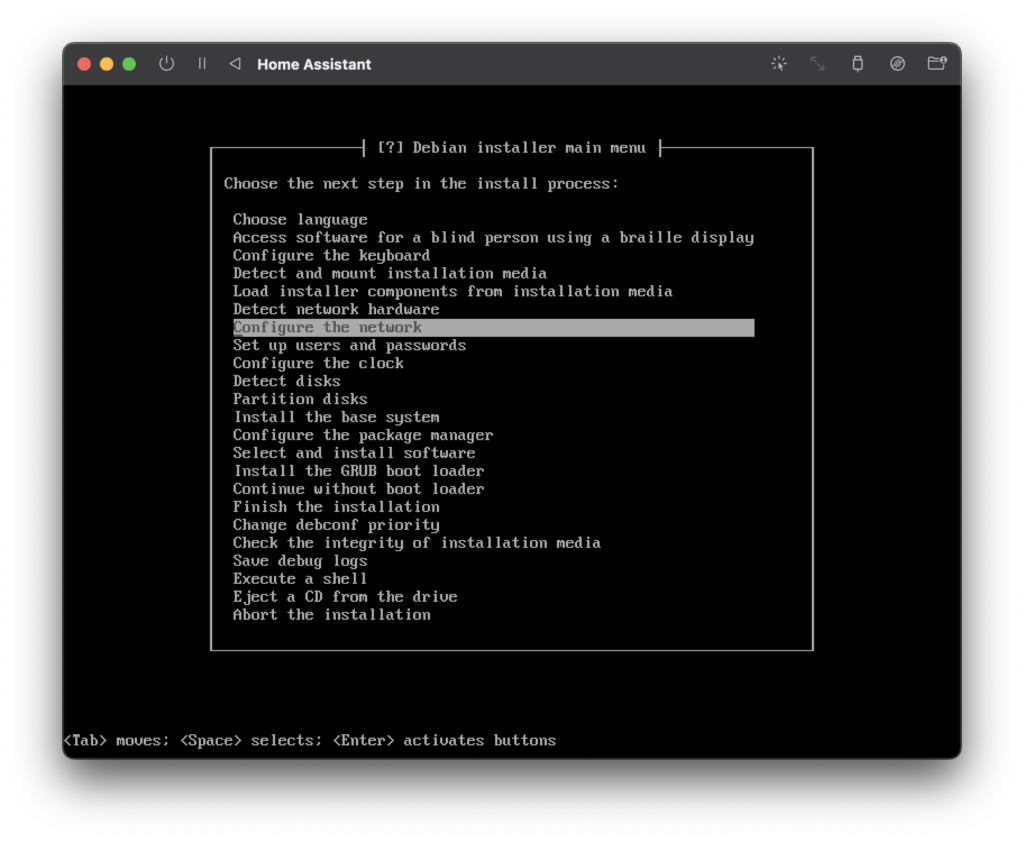Select Choose language menu entry
Viewport: 1024px width, 842px height.
(493, 219)
